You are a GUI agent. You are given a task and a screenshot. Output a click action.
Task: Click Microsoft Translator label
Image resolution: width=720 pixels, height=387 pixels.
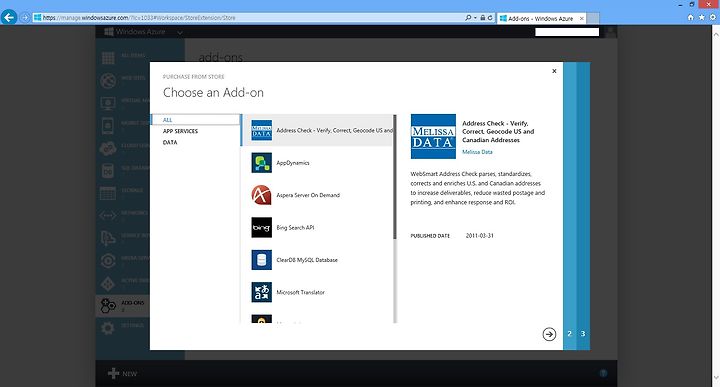[x=300, y=292]
